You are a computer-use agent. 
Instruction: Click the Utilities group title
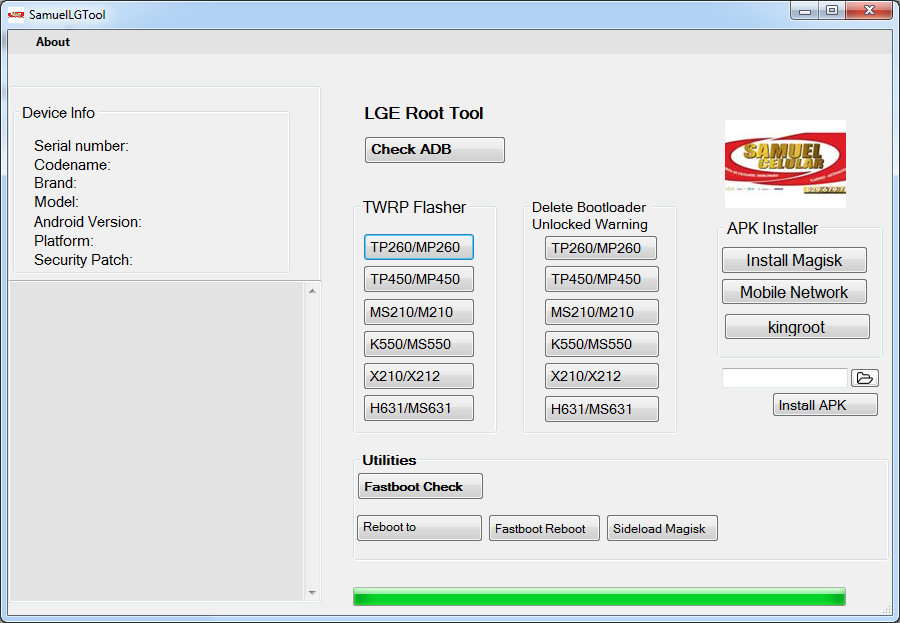(x=389, y=461)
